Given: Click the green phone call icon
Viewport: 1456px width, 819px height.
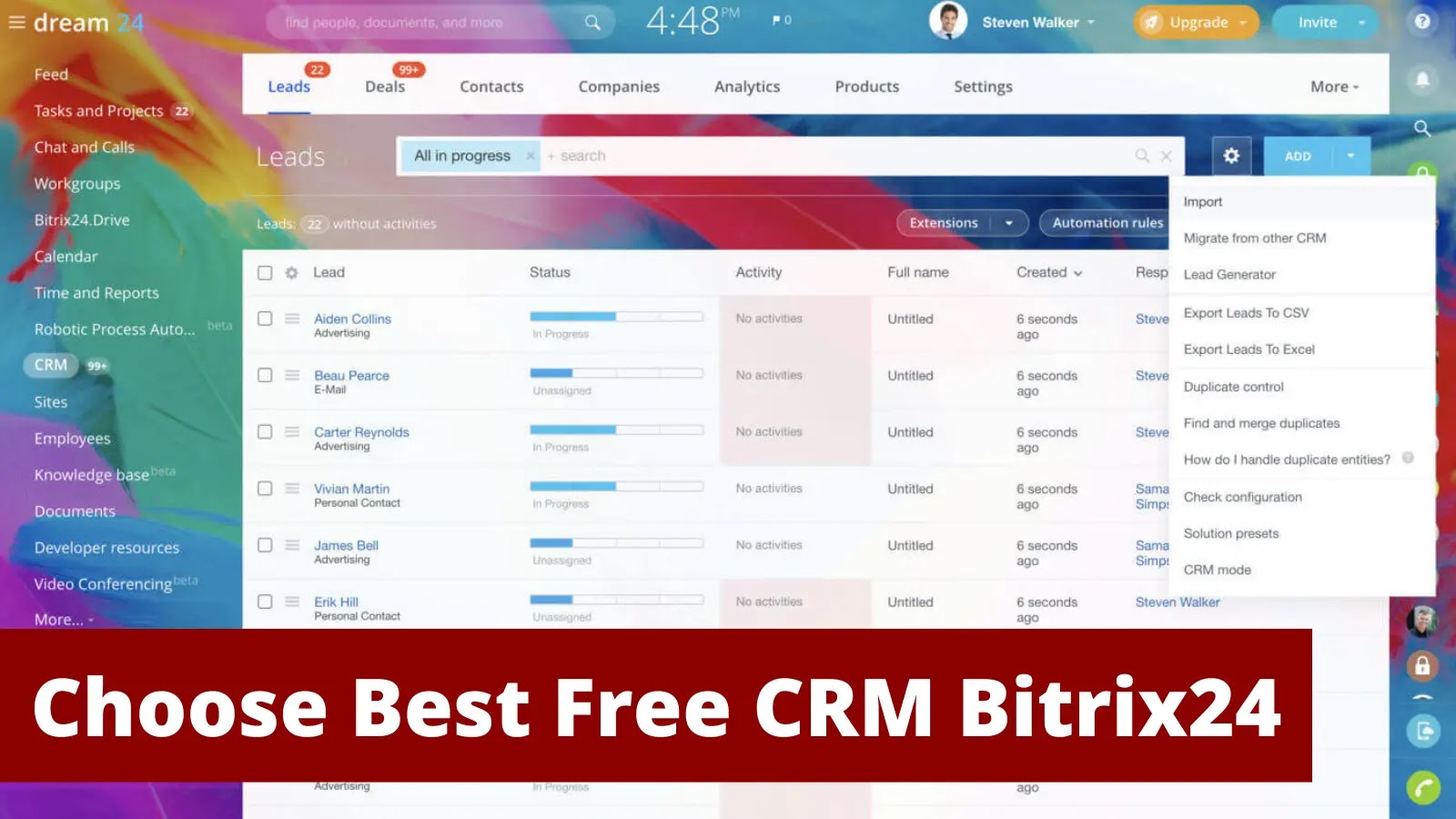Looking at the screenshot, I should tap(1423, 787).
